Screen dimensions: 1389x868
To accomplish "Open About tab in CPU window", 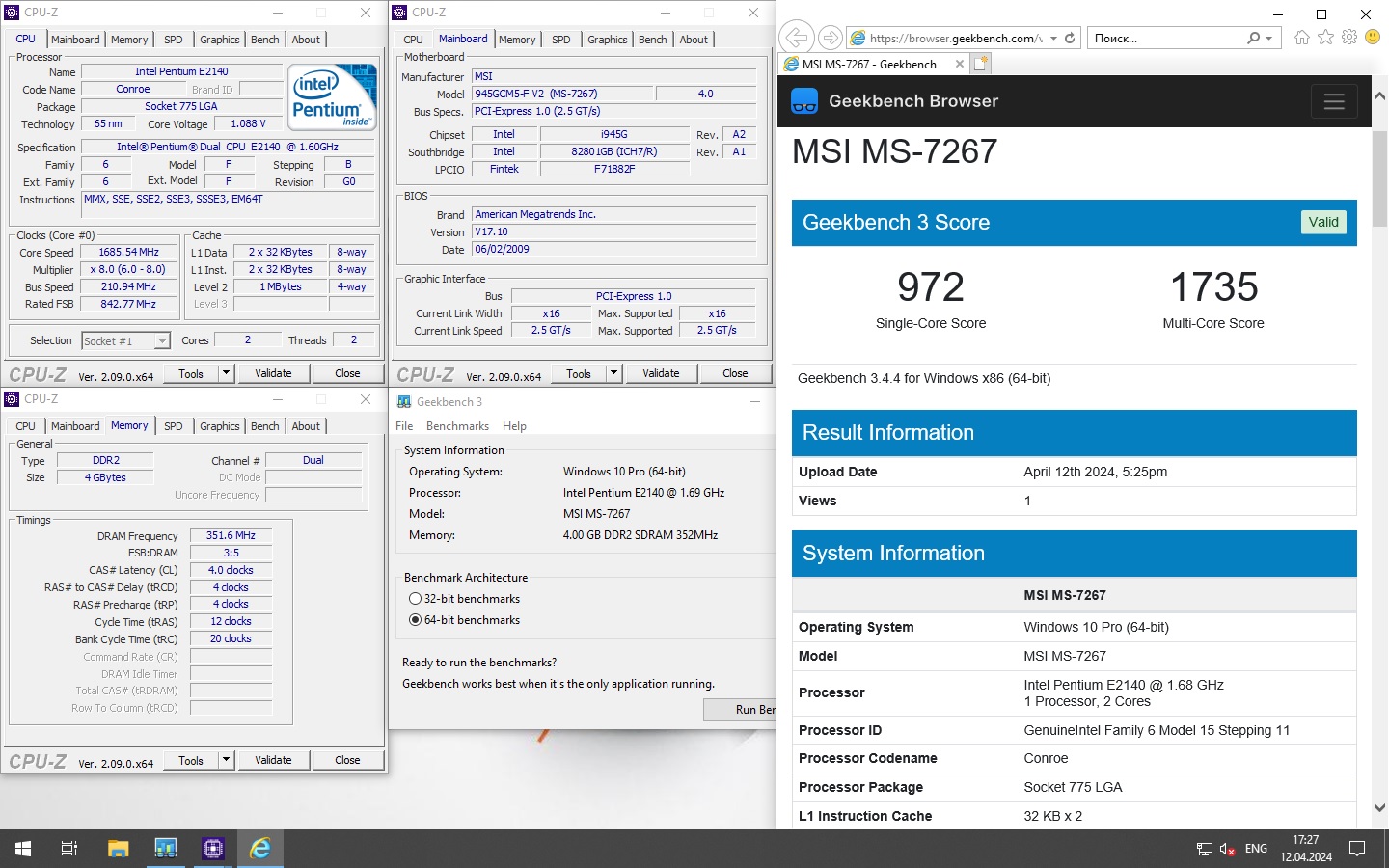I will 306,40.
